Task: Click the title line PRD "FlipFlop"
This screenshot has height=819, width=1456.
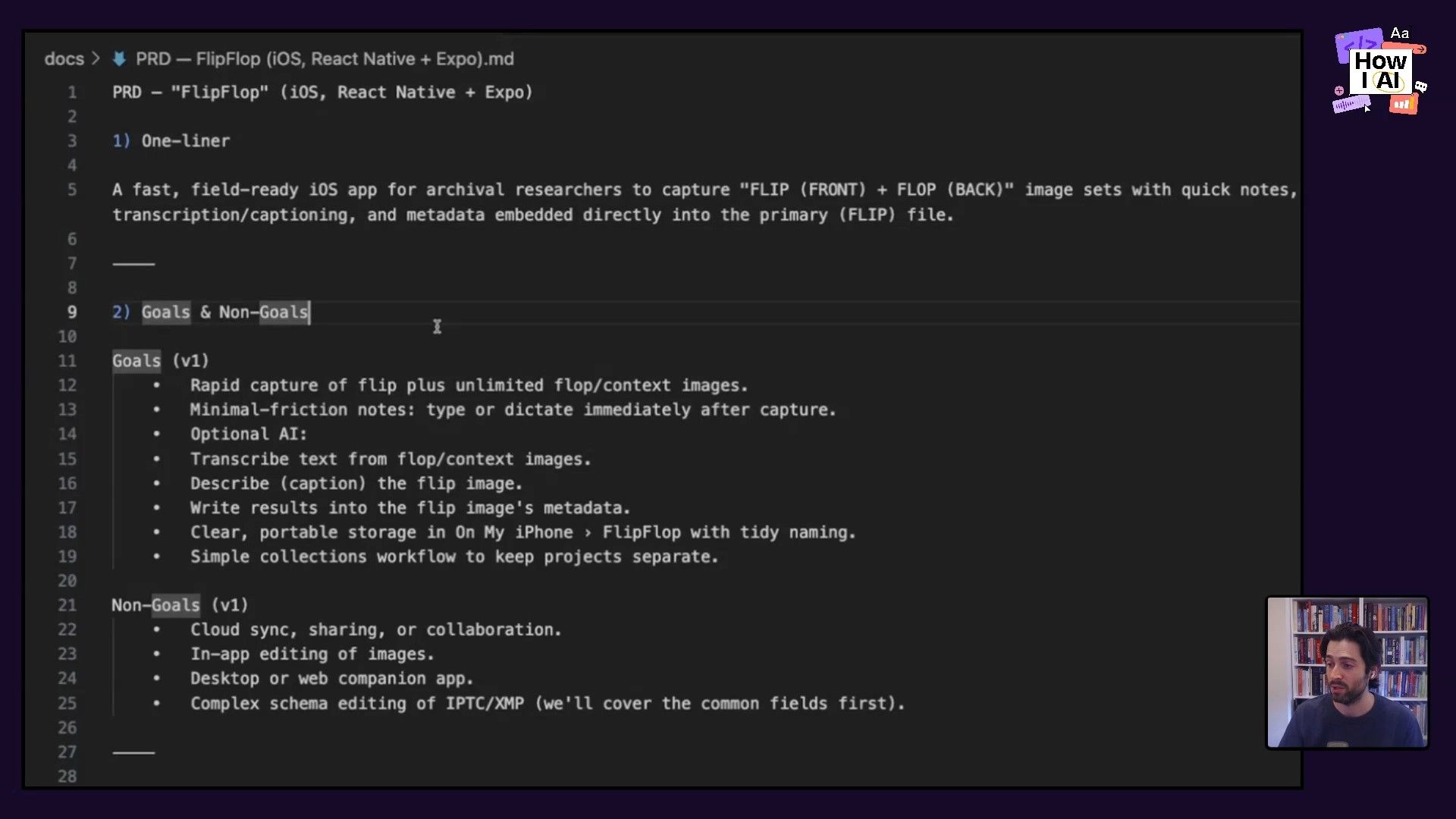Action: [322, 93]
